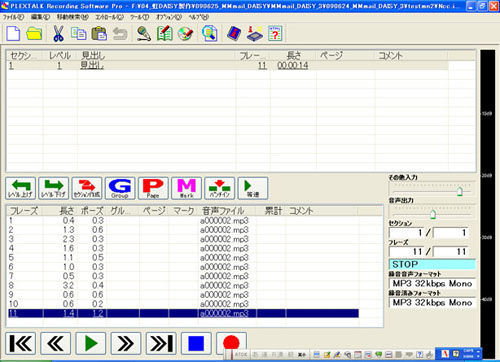Click the section length value 00:00:14

point(293,65)
